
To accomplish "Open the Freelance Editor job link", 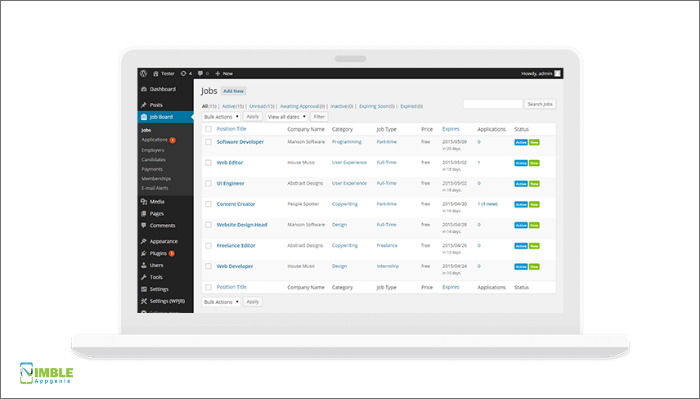I will point(236,245).
